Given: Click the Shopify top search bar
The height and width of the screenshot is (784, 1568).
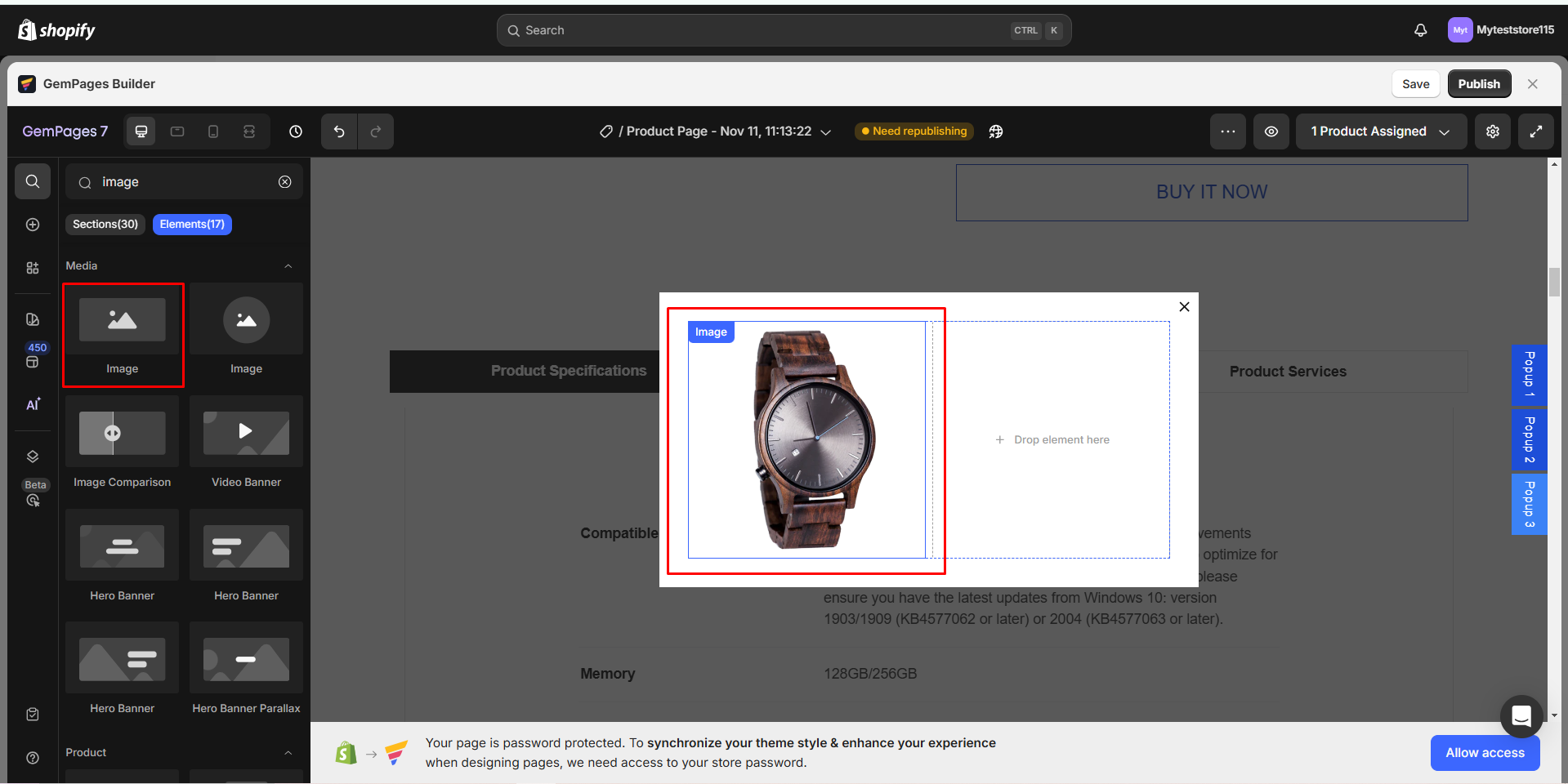Looking at the screenshot, I should click(784, 30).
